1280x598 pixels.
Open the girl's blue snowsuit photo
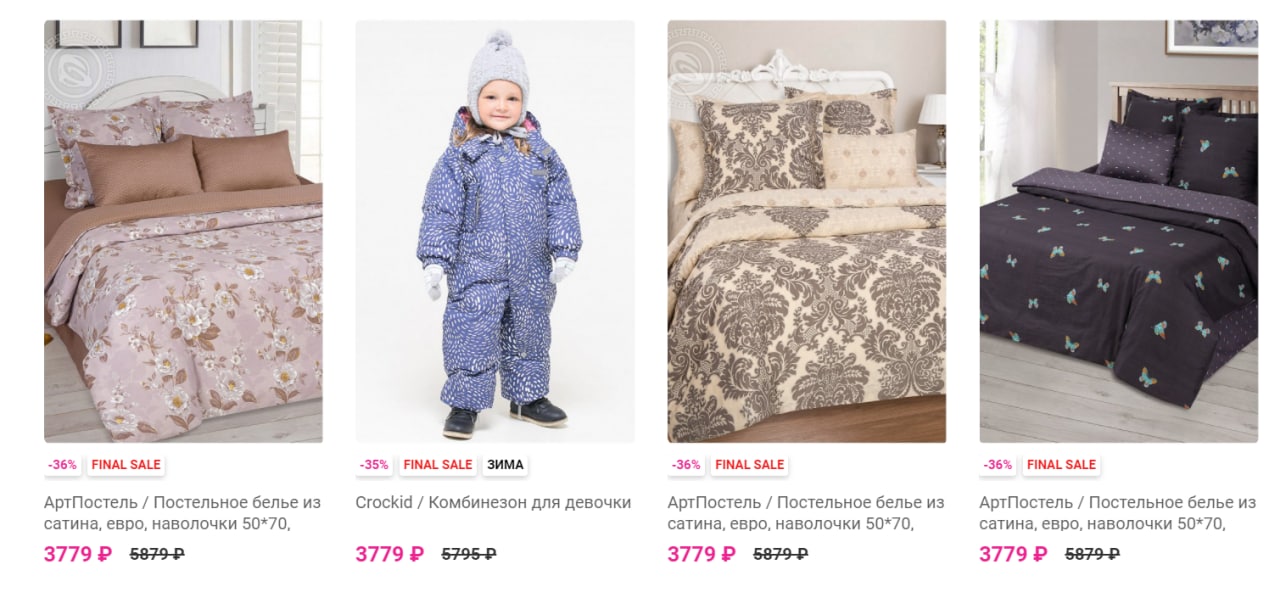(x=495, y=231)
